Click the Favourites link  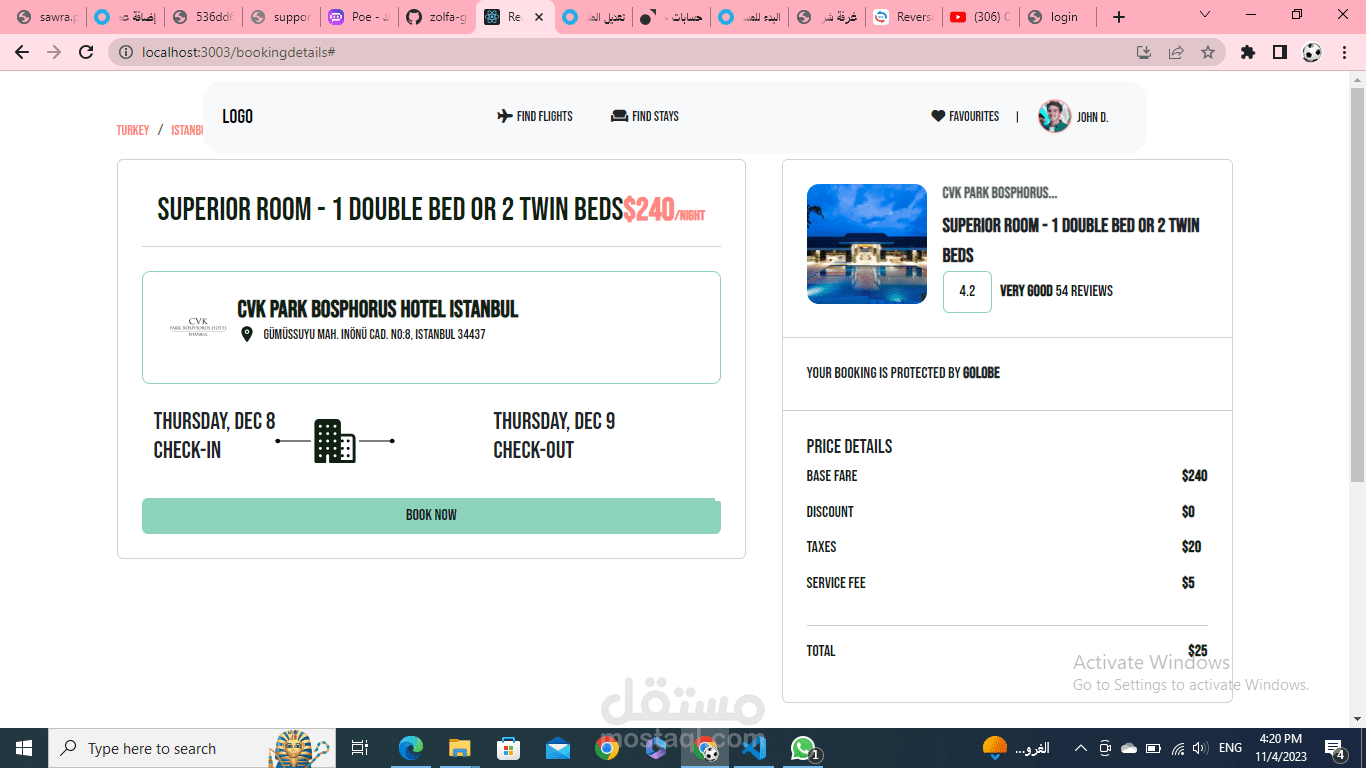965,116
